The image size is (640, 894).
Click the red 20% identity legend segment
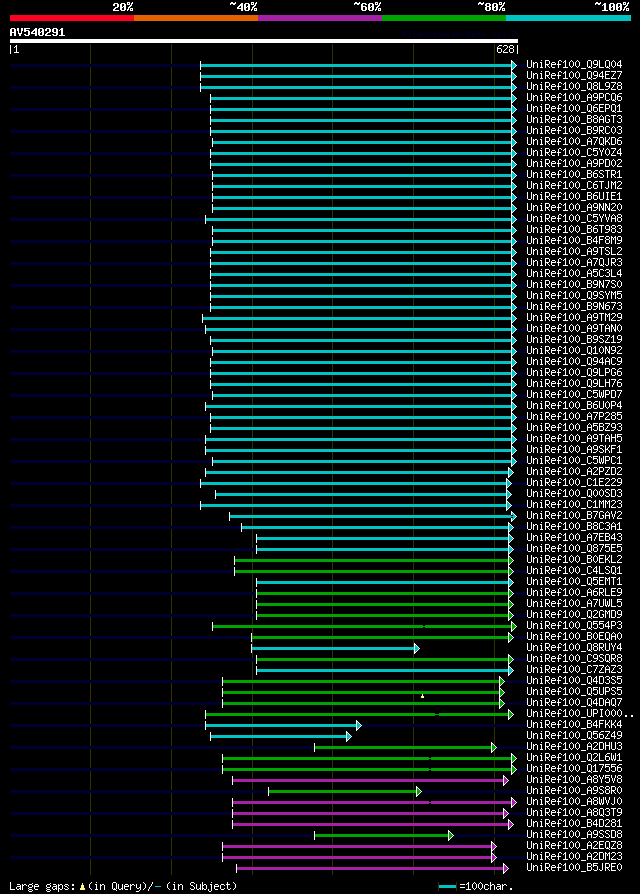click(x=72, y=18)
